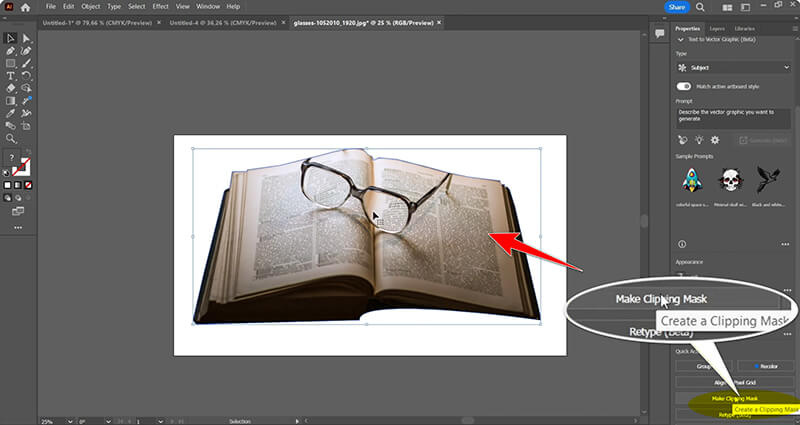This screenshot has width=800, height=425.
Task: Toggle Match active artboard style switch
Action: [684, 87]
